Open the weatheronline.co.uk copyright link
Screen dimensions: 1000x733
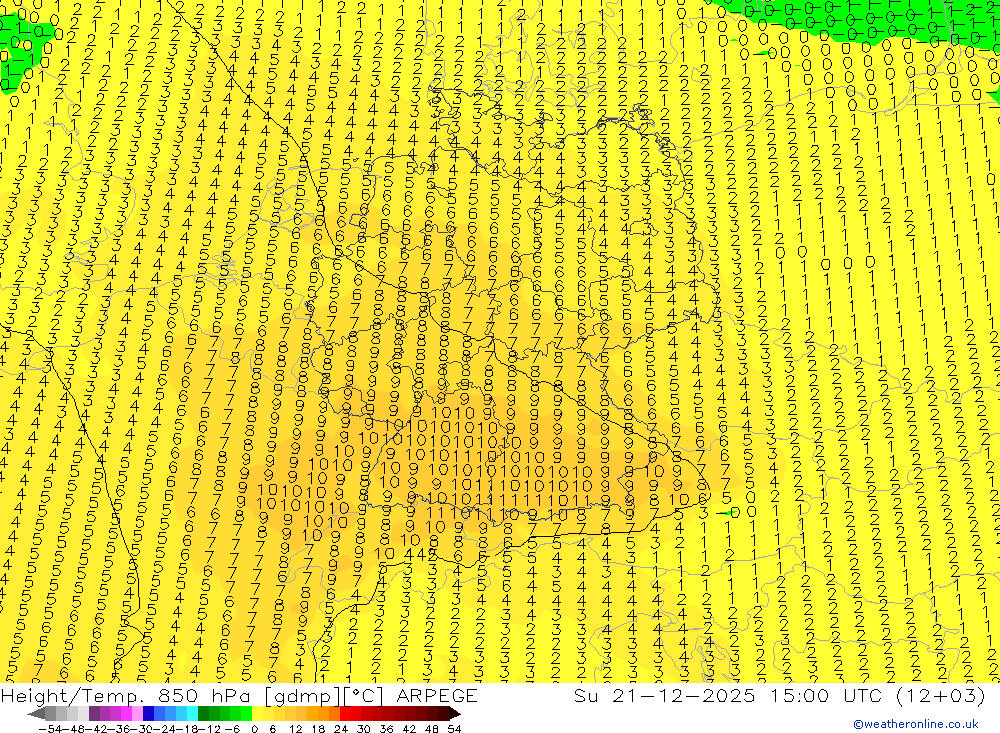click(x=916, y=723)
